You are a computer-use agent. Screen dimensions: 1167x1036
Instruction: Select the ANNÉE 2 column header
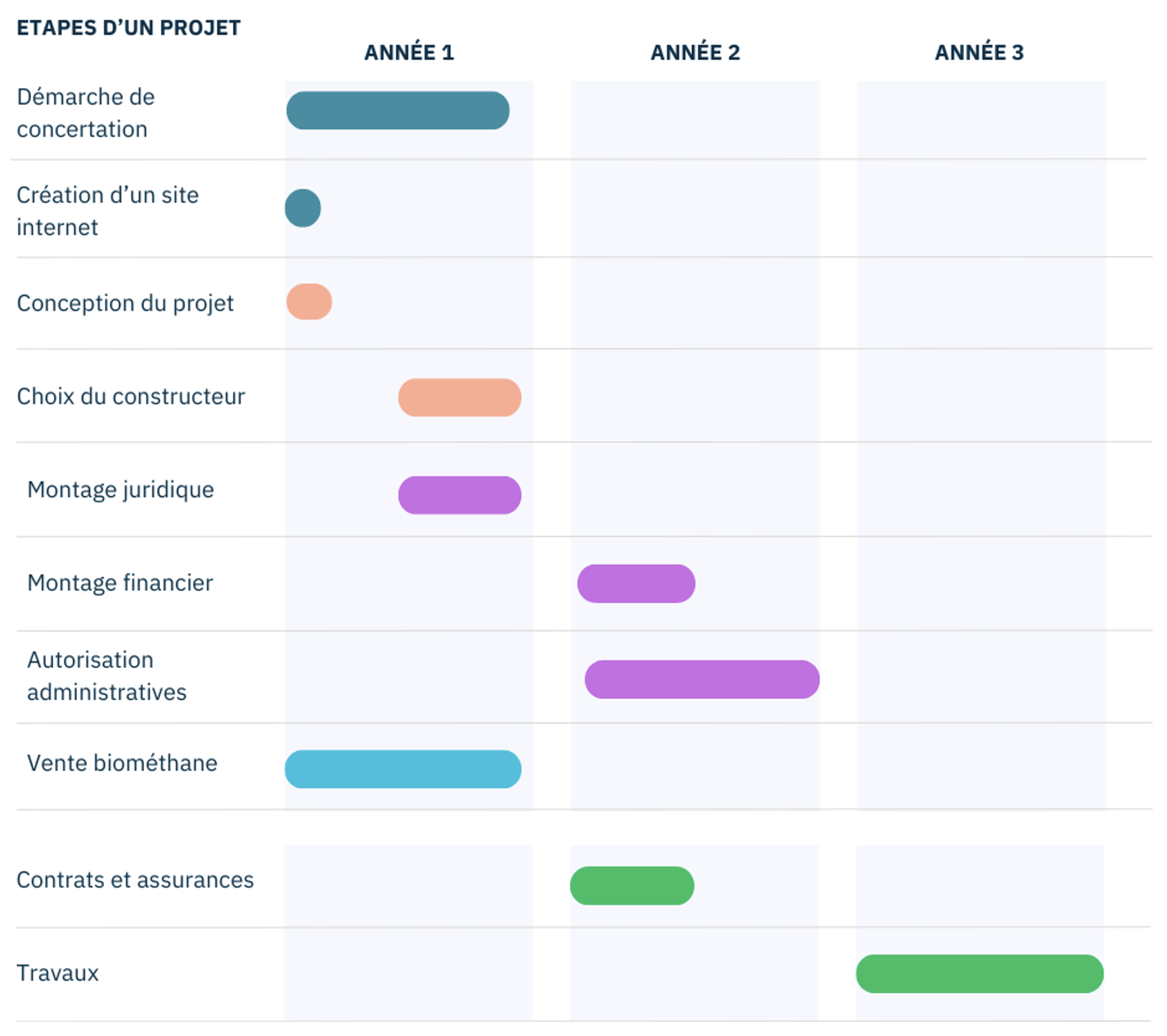pyautogui.click(x=695, y=52)
